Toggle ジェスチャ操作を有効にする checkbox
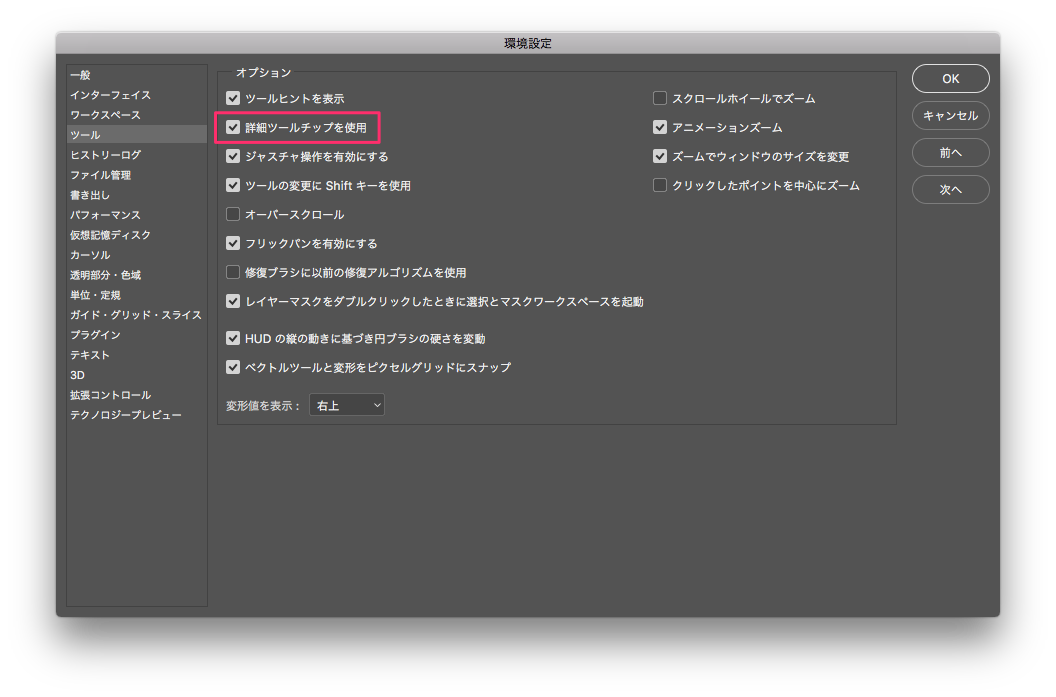 233,156
